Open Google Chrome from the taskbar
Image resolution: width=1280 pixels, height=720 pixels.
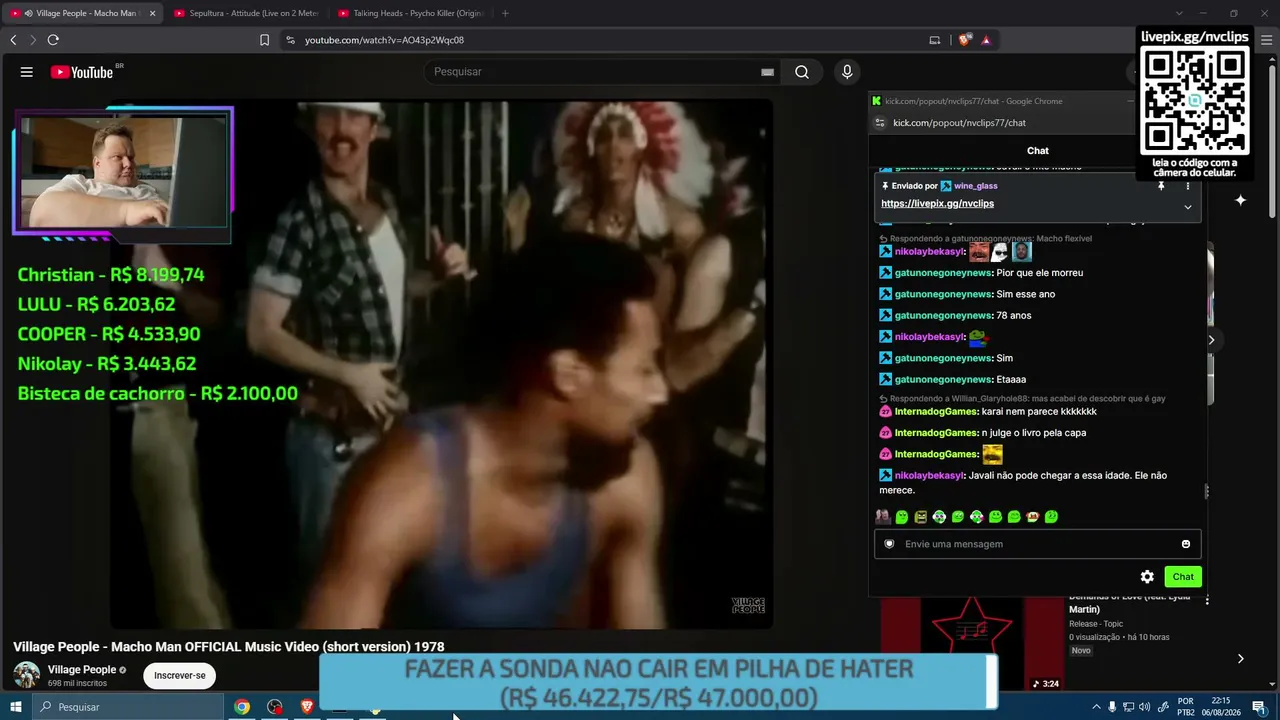(x=242, y=707)
